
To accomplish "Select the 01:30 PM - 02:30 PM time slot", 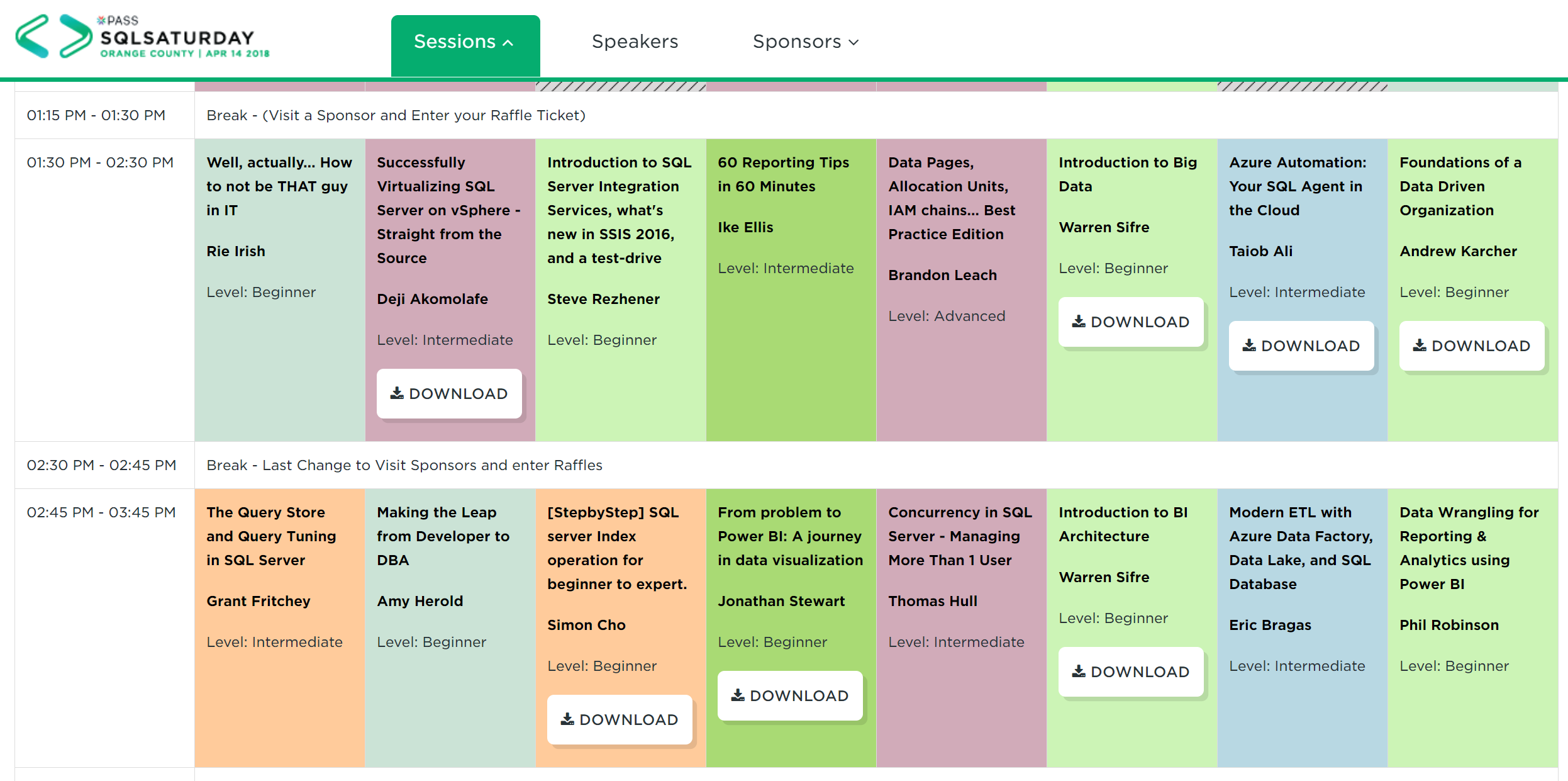I will click(100, 162).
